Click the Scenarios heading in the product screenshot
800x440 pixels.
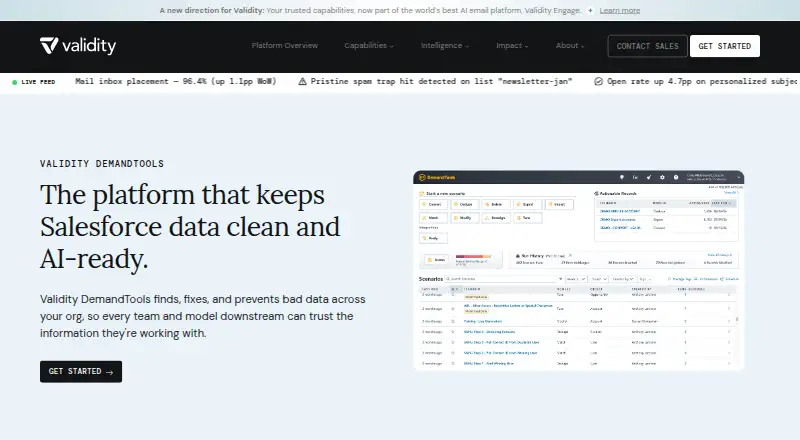pos(431,279)
